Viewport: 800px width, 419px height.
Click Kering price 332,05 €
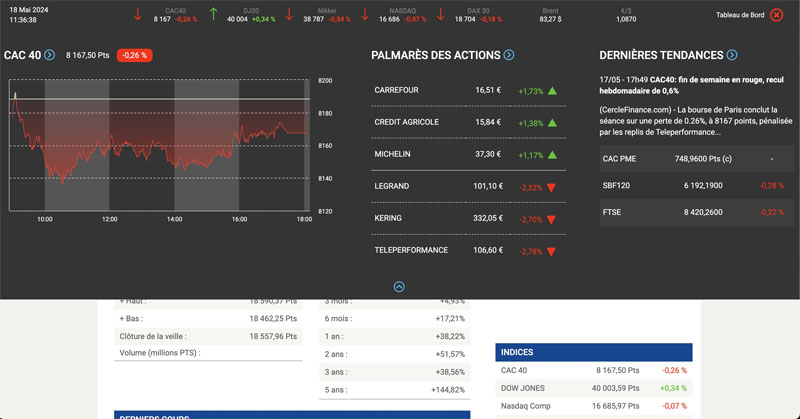pyautogui.click(x=488, y=218)
